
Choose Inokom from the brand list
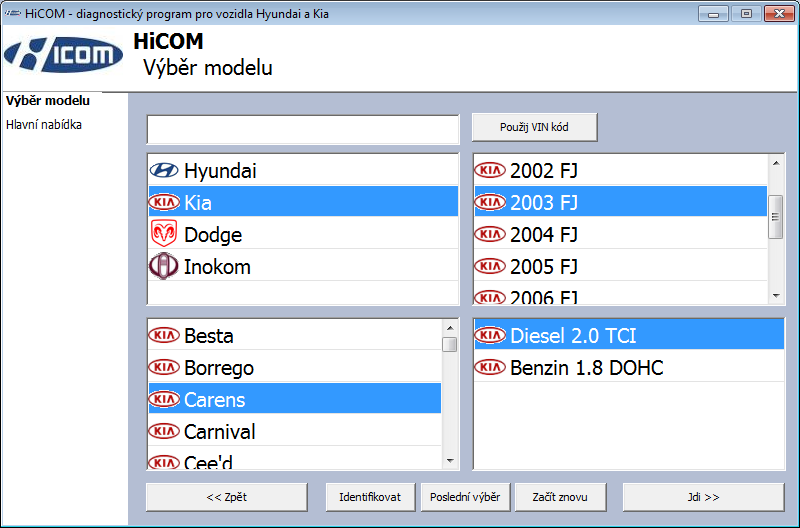pos(303,266)
